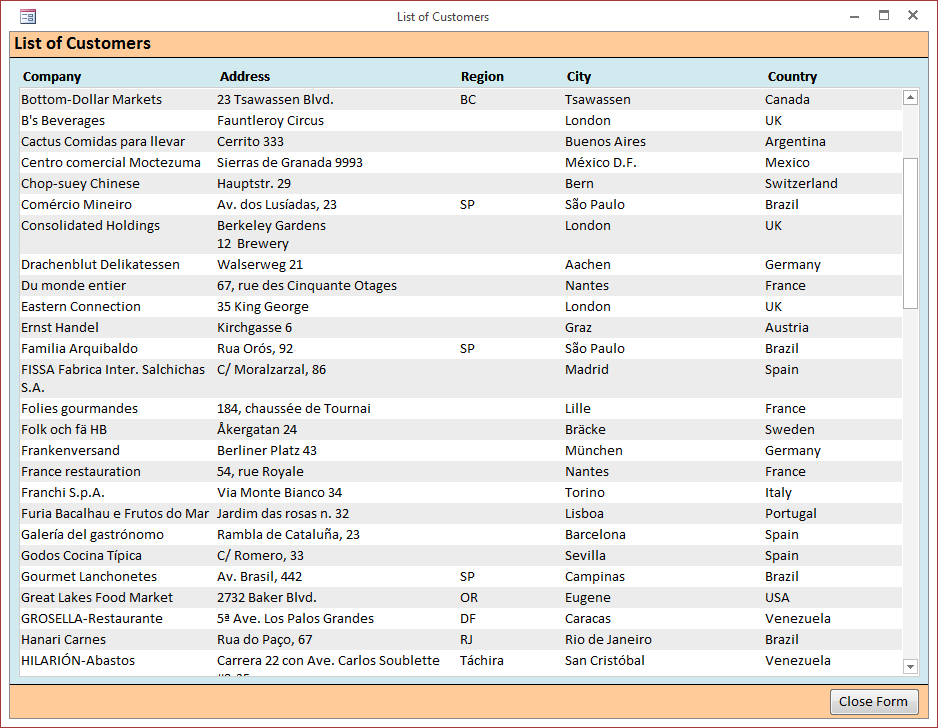Click the scroll down arrow of the list
Viewport: 938px width, 728px height.
(x=910, y=666)
